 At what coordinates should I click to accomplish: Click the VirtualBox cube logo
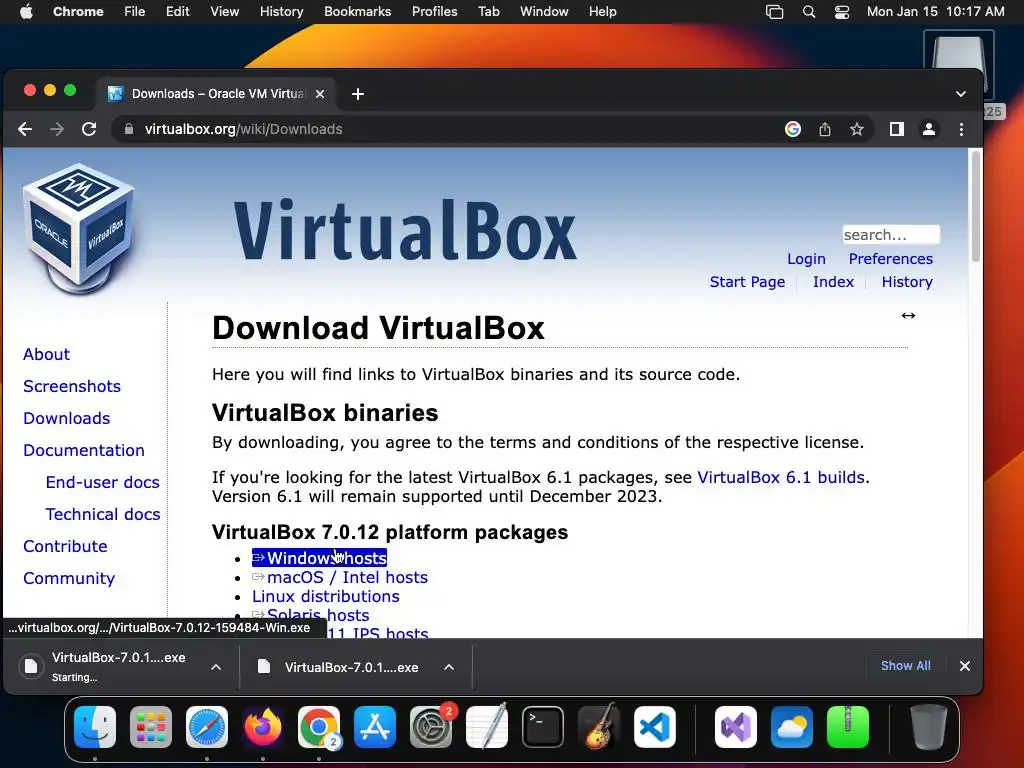point(78,229)
